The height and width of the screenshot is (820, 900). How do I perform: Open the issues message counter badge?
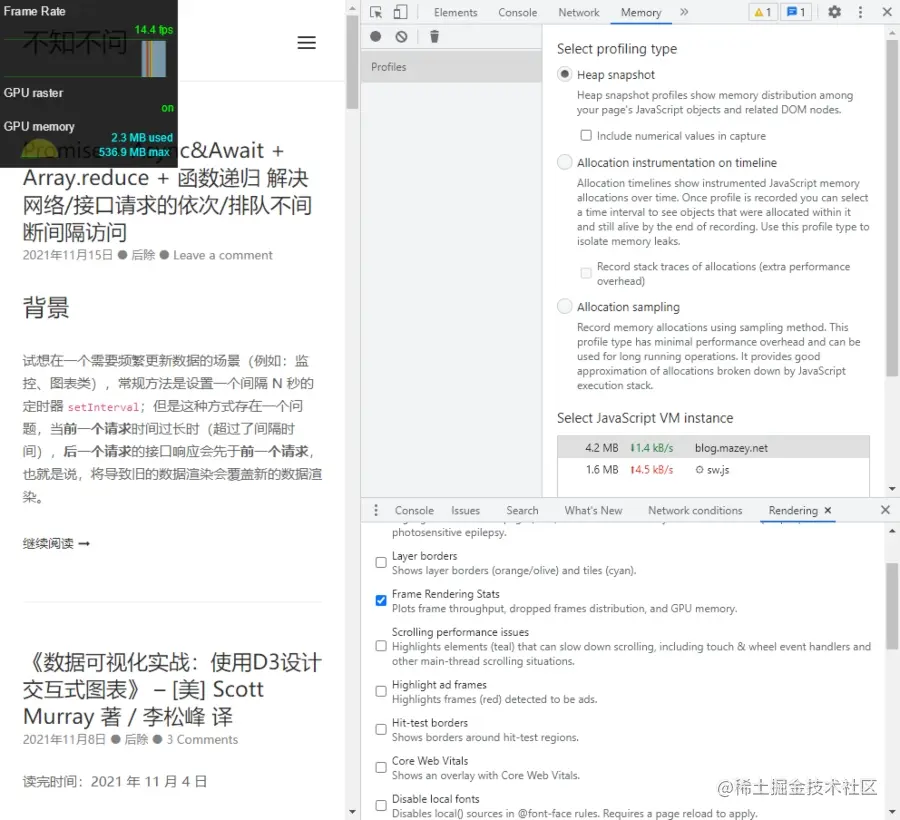pyautogui.click(x=795, y=12)
